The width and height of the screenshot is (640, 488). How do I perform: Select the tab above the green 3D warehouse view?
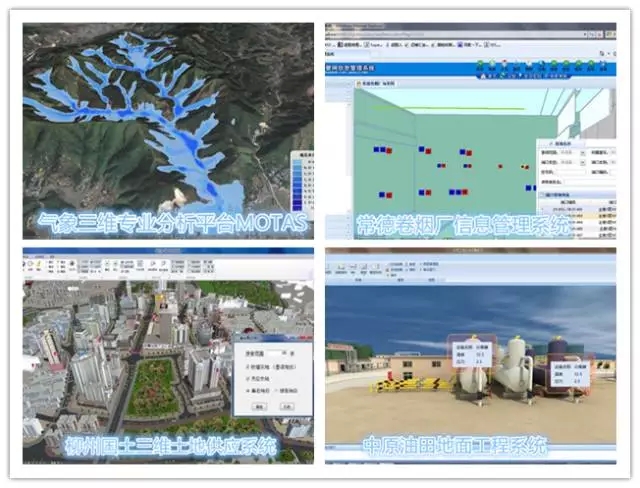tap(376, 83)
